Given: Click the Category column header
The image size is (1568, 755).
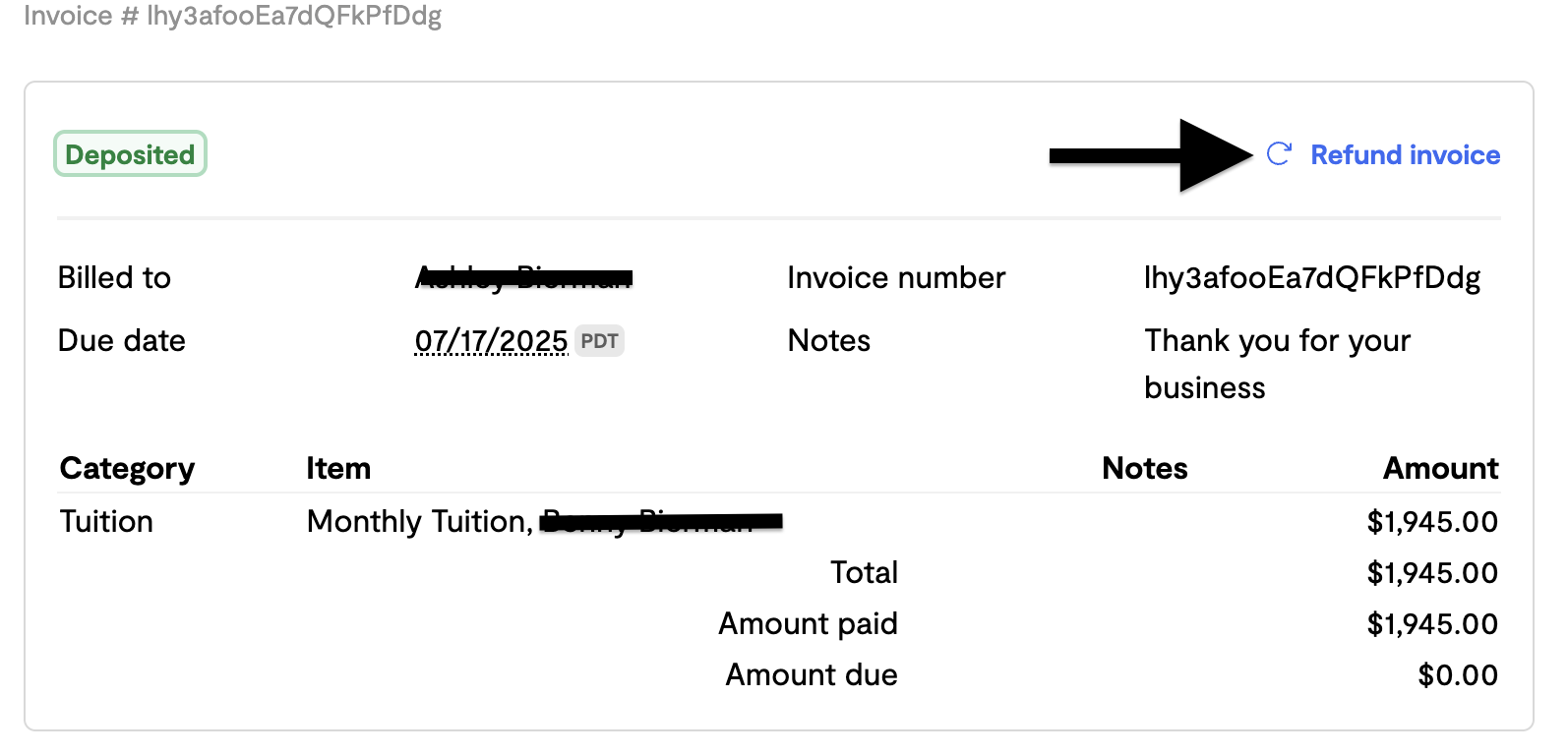Looking at the screenshot, I should (x=127, y=468).
